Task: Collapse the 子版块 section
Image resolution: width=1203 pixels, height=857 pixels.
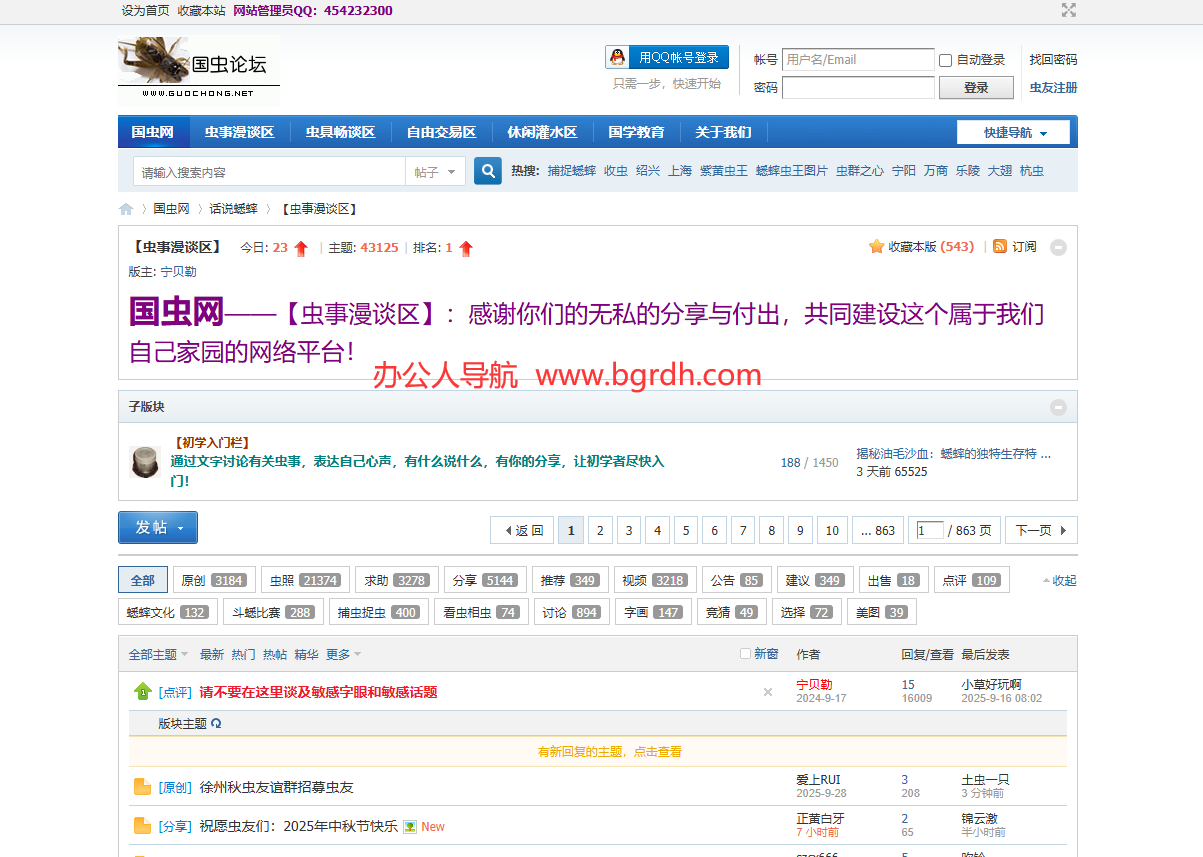Action: [1058, 407]
